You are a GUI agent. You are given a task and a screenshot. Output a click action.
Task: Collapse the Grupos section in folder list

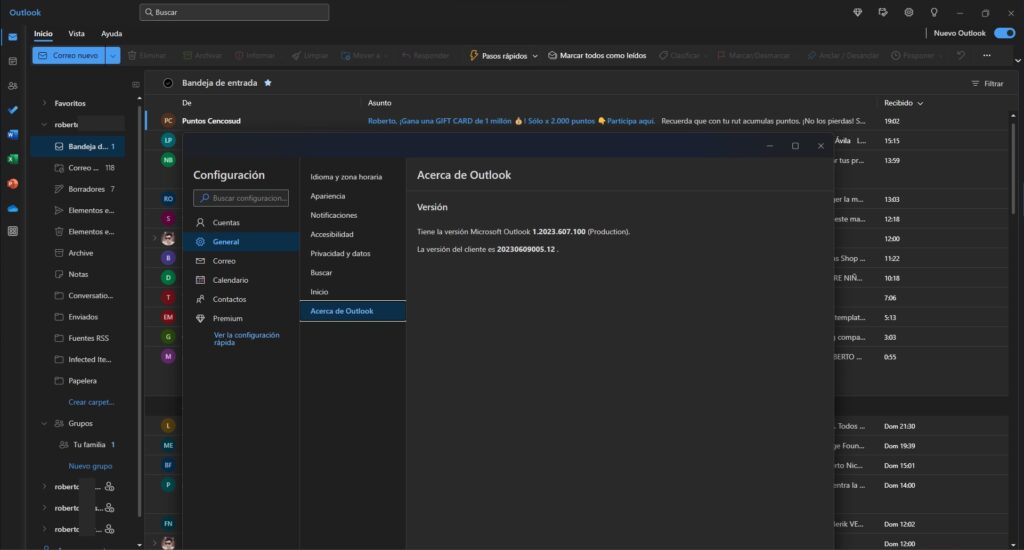pos(44,423)
